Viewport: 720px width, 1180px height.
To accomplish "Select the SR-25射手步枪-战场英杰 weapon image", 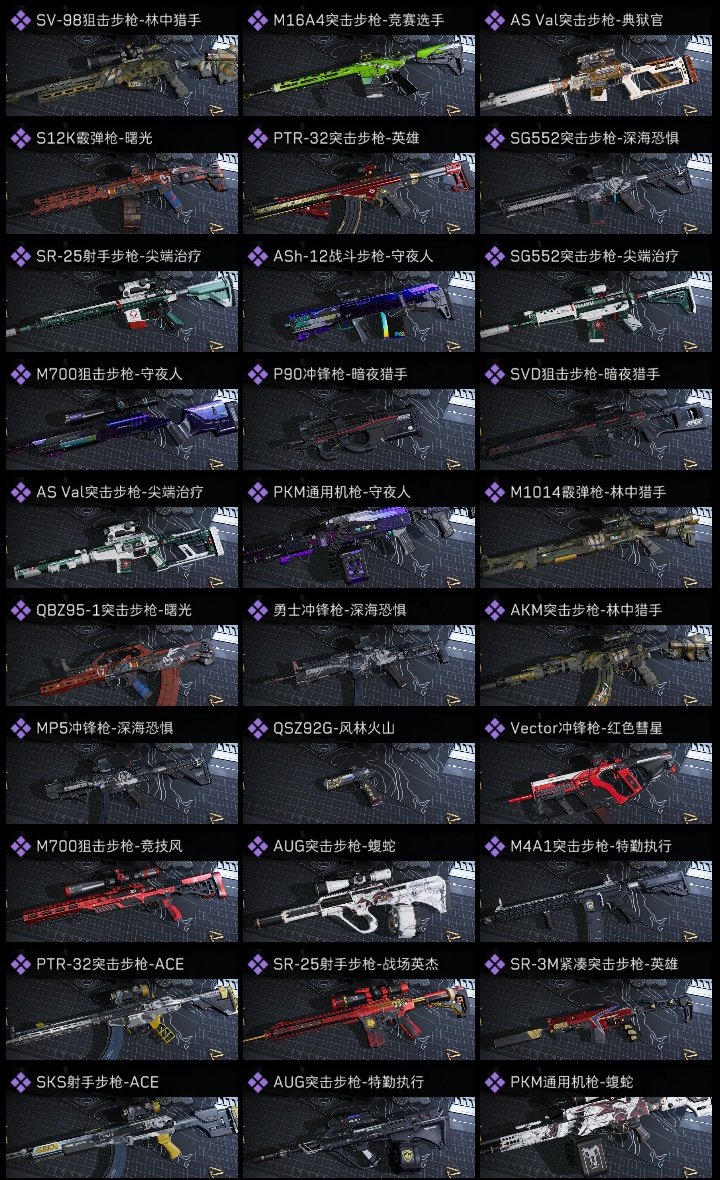I will pyautogui.click(x=359, y=1020).
